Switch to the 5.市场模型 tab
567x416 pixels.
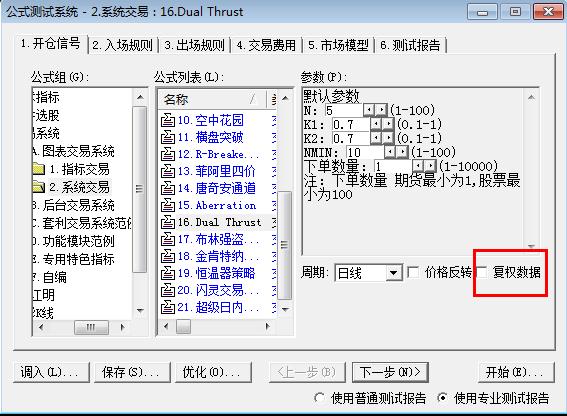338,45
